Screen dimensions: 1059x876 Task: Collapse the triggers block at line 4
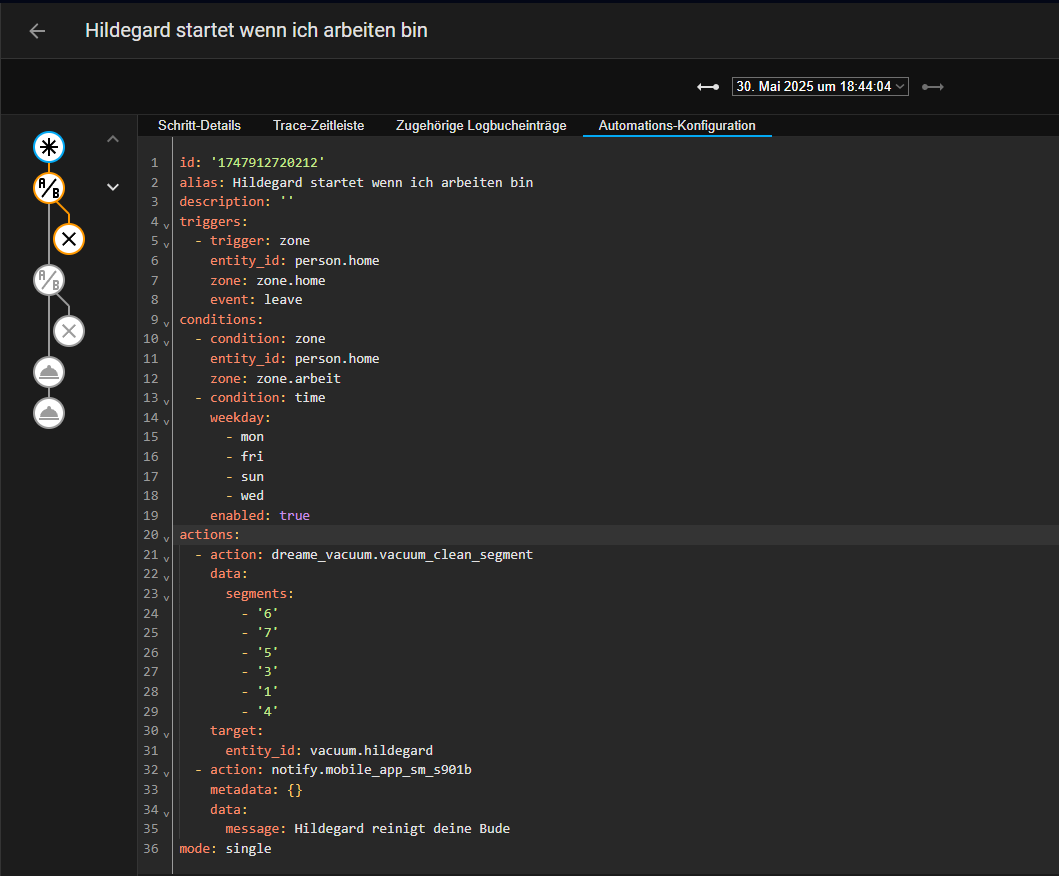(x=166, y=226)
